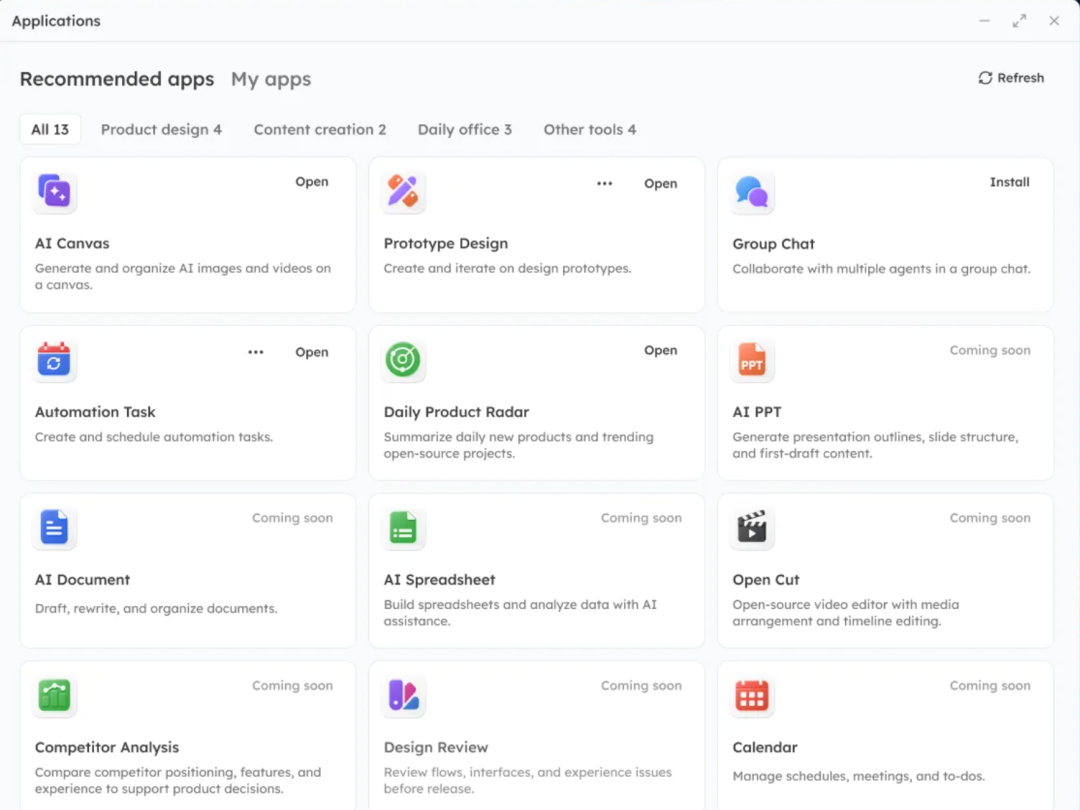Image resolution: width=1080 pixels, height=810 pixels.
Task: Filter by Product design 4
Action: click(x=161, y=129)
